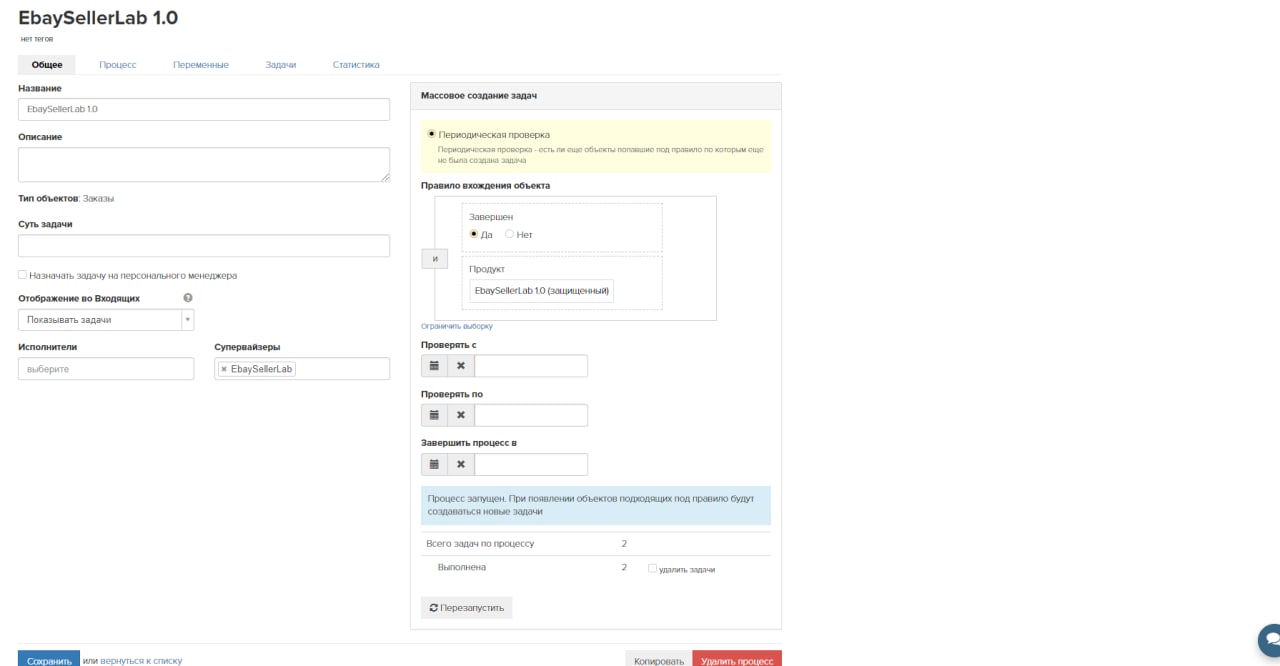Click the Проверять по date field
1280x666 pixels.
pyautogui.click(x=531, y=415)
